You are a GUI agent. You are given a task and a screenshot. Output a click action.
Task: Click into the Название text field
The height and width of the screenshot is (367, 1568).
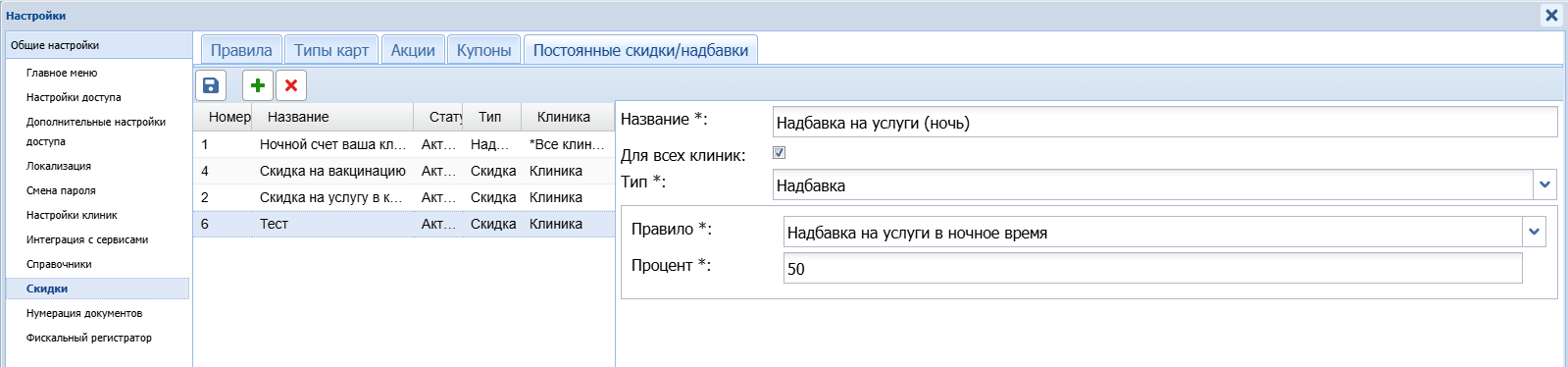[1165, 122]
